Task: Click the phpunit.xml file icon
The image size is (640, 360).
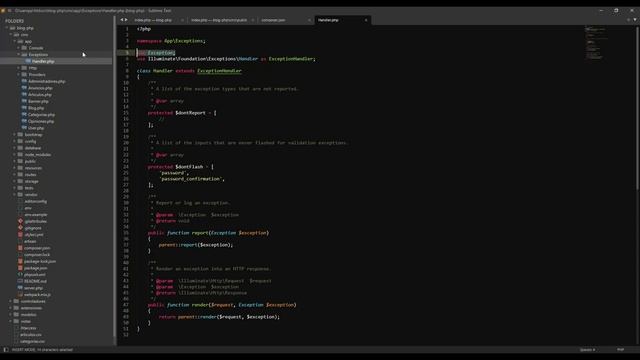Action: tap(20, 274)
